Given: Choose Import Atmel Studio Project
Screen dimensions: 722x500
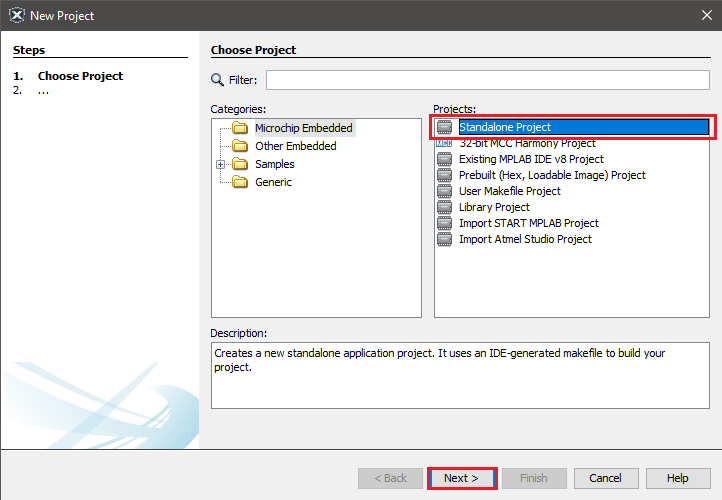Looking at the screenshot, I should 525,239.
